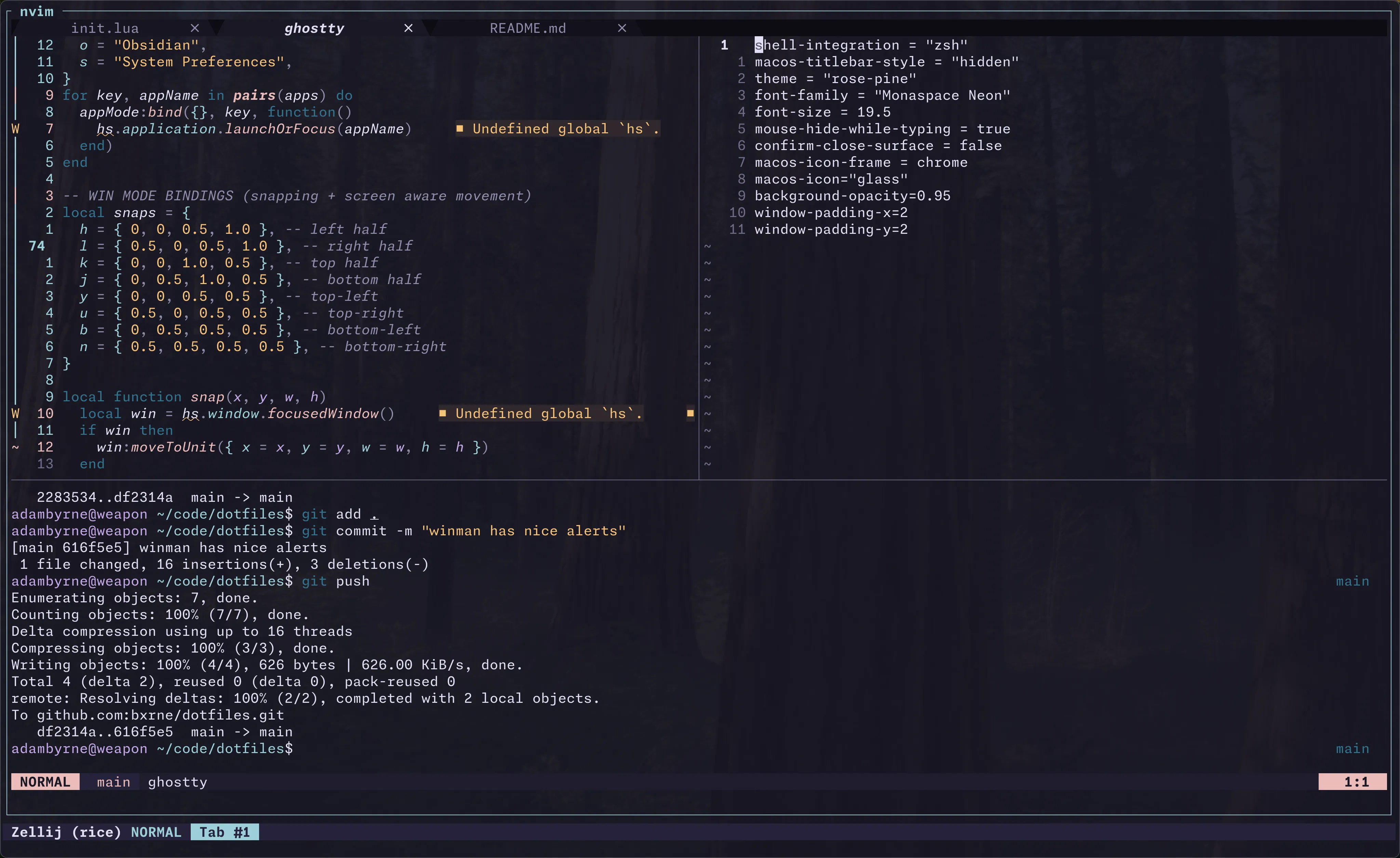Click main branch name in statusline
The width and height of the screenshot is (1400, 858).
pos(113,782)
